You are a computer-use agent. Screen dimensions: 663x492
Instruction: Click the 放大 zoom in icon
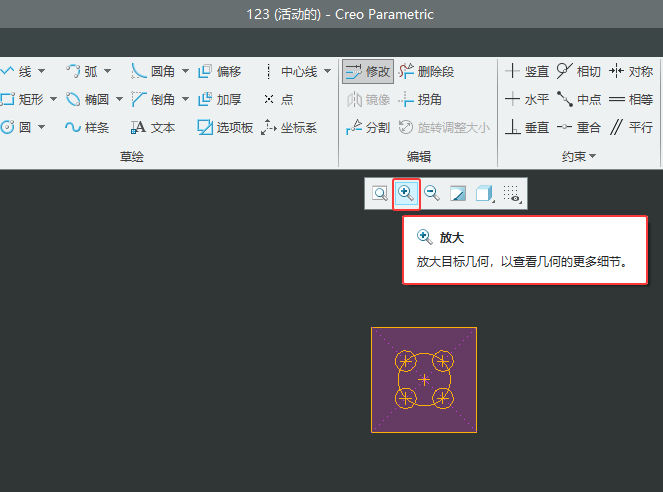406,194
